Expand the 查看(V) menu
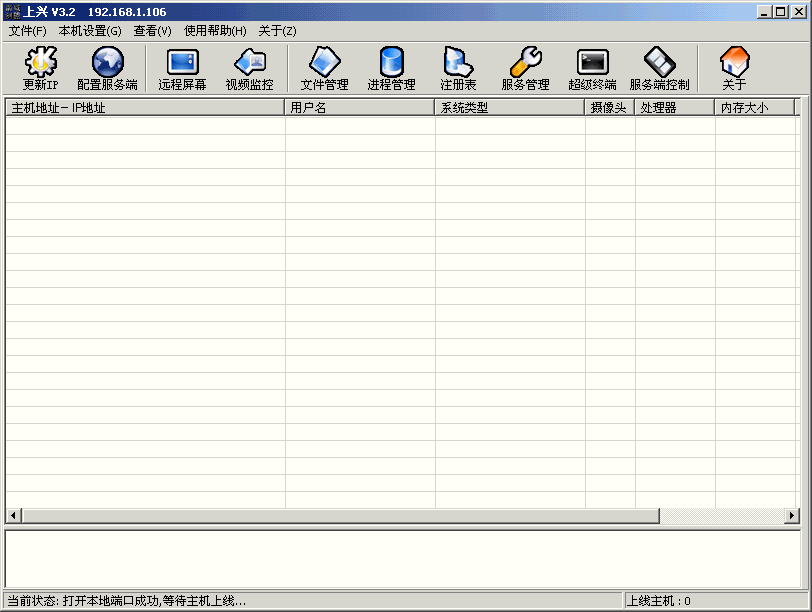Image resolution: width=812 pixels, height=612 pixels. point(152,31)
